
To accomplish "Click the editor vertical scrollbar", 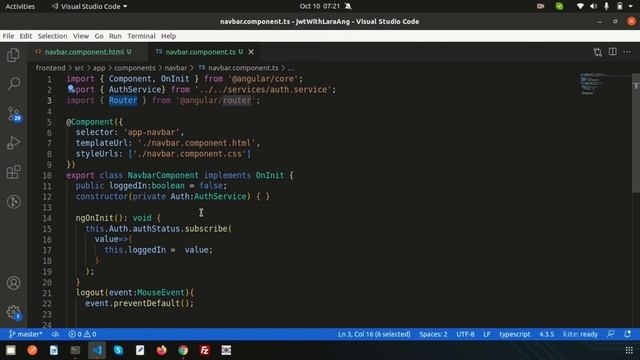I will [636, 133].
